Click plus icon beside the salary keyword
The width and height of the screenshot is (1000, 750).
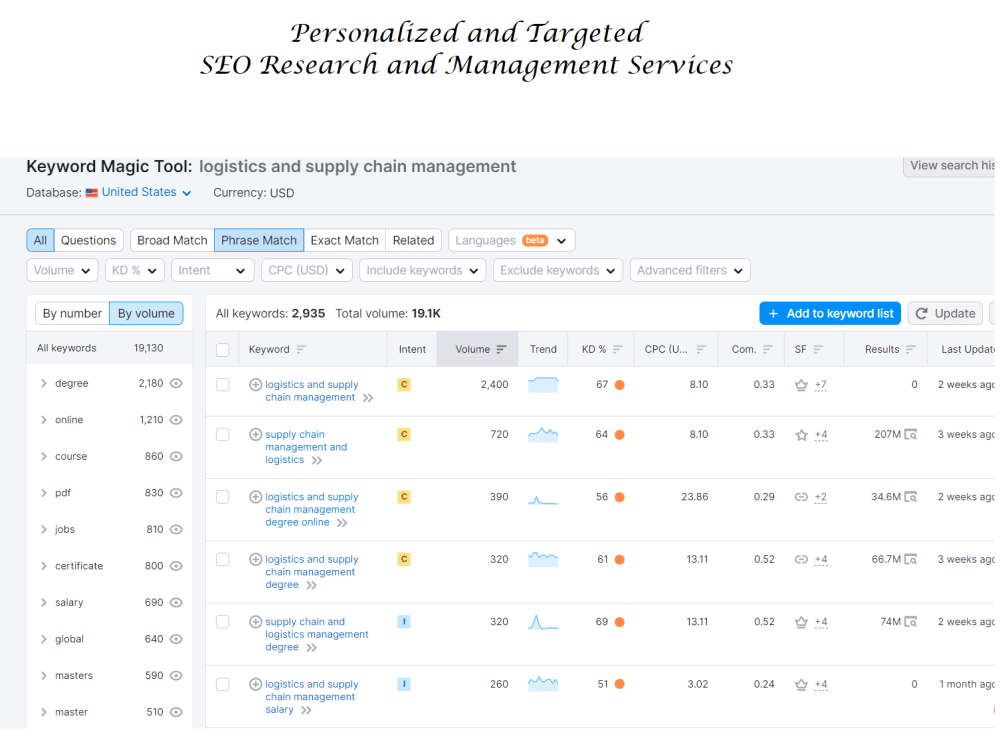pos(255,684)
